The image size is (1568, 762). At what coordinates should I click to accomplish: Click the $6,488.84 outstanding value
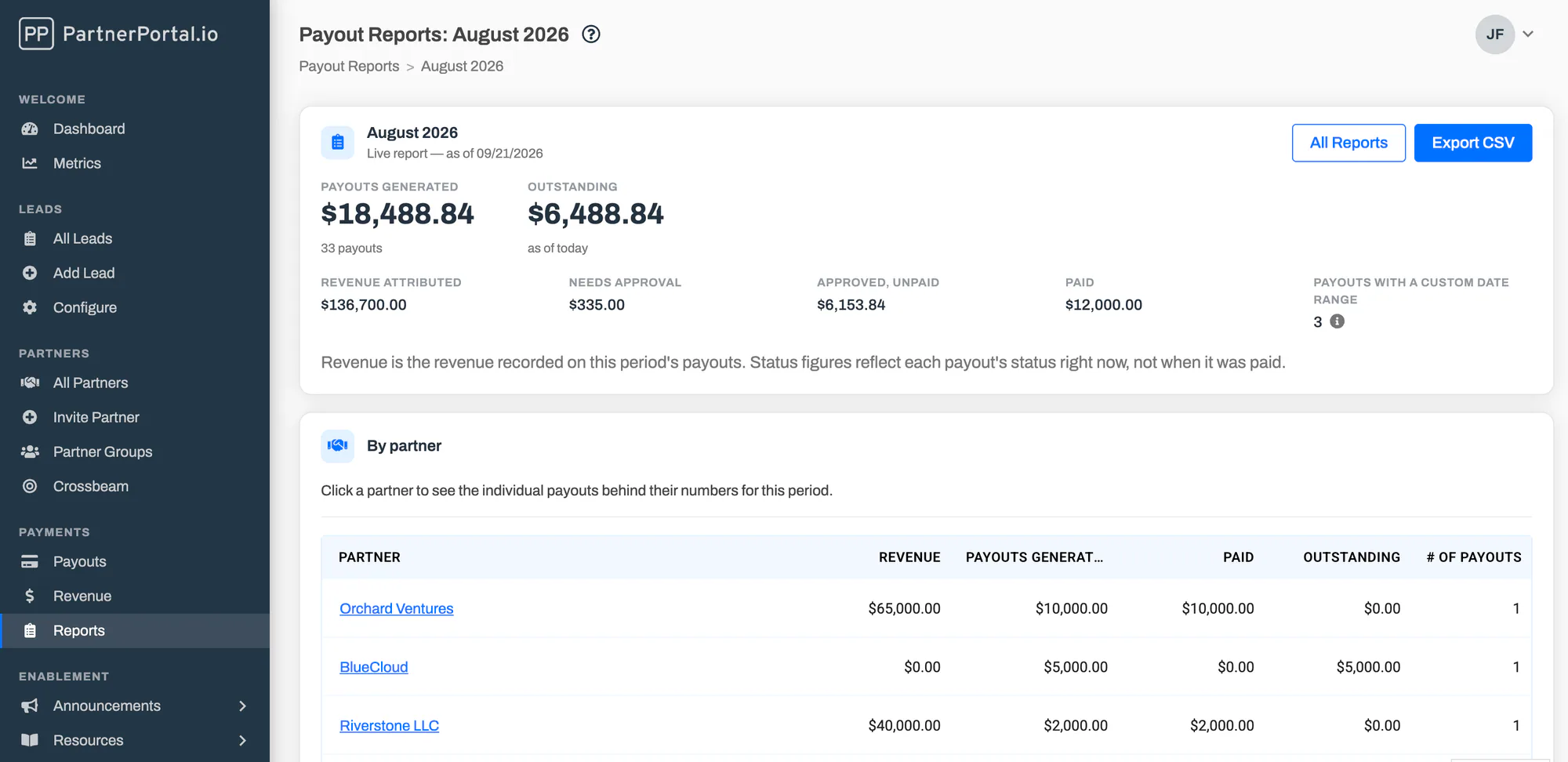[x=596, y=213]
